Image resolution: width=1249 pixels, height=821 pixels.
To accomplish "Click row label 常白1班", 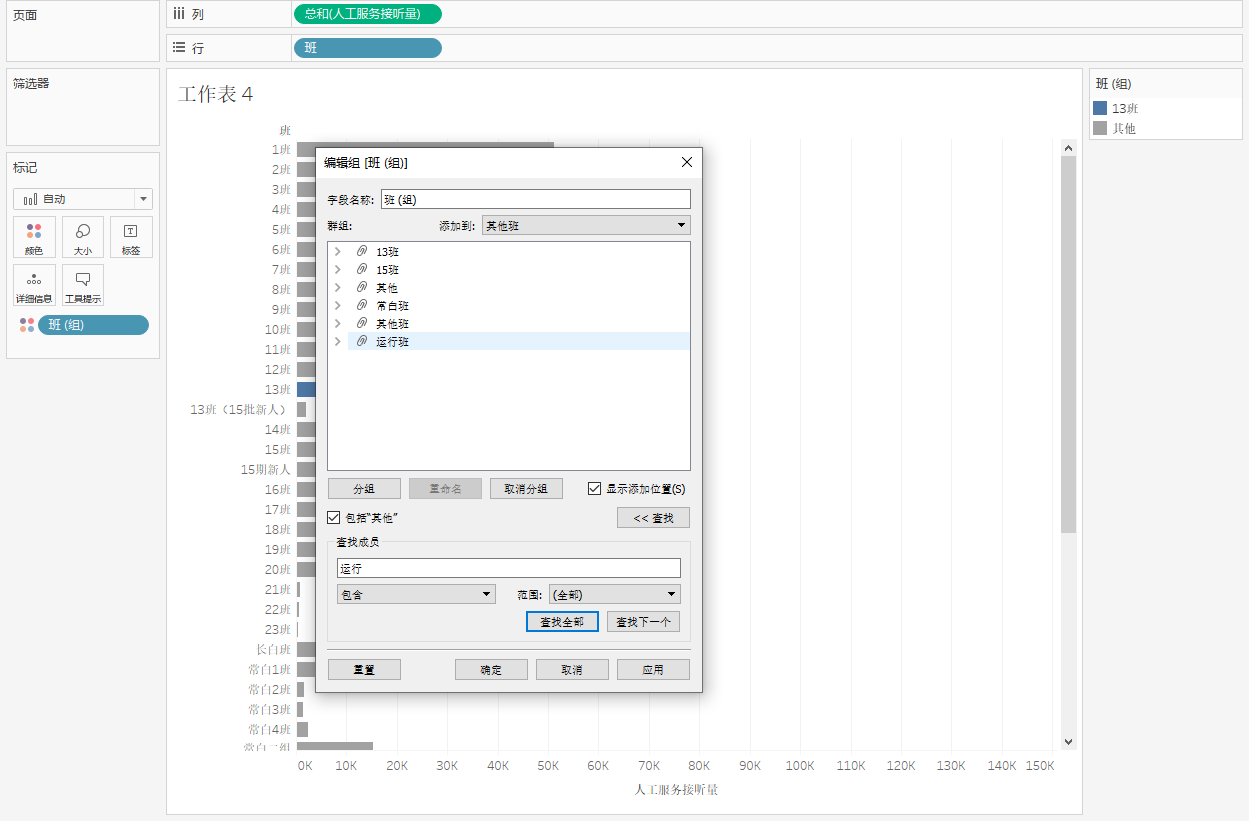I will tap(269, 669).
